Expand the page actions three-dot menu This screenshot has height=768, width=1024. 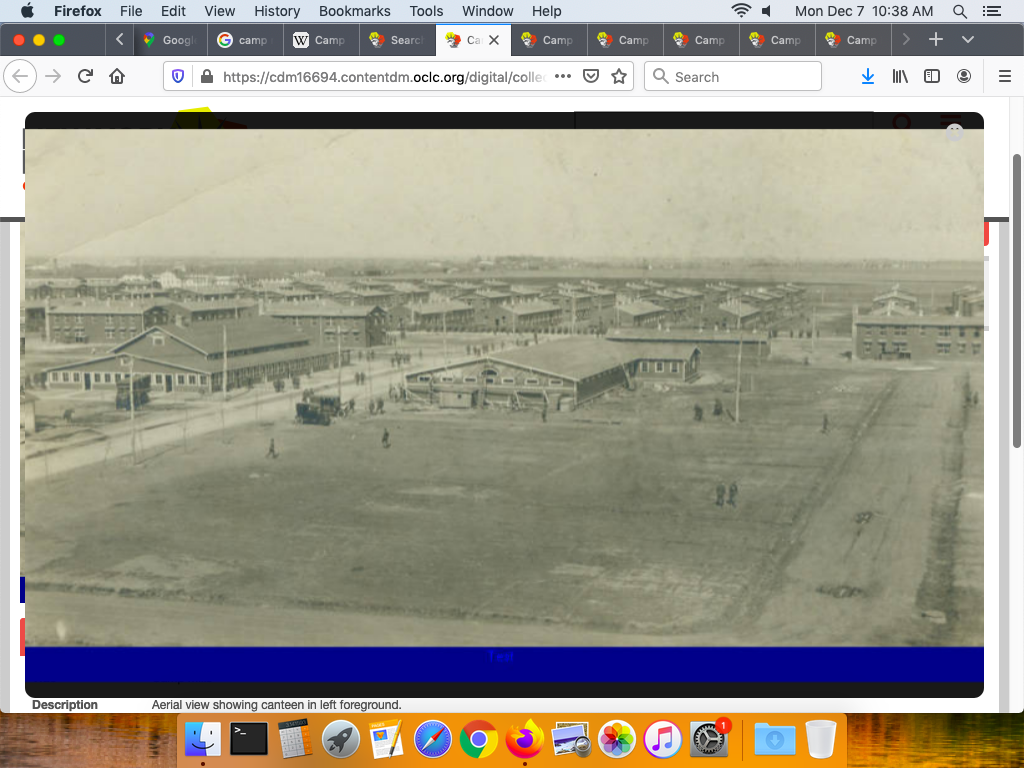563,77
